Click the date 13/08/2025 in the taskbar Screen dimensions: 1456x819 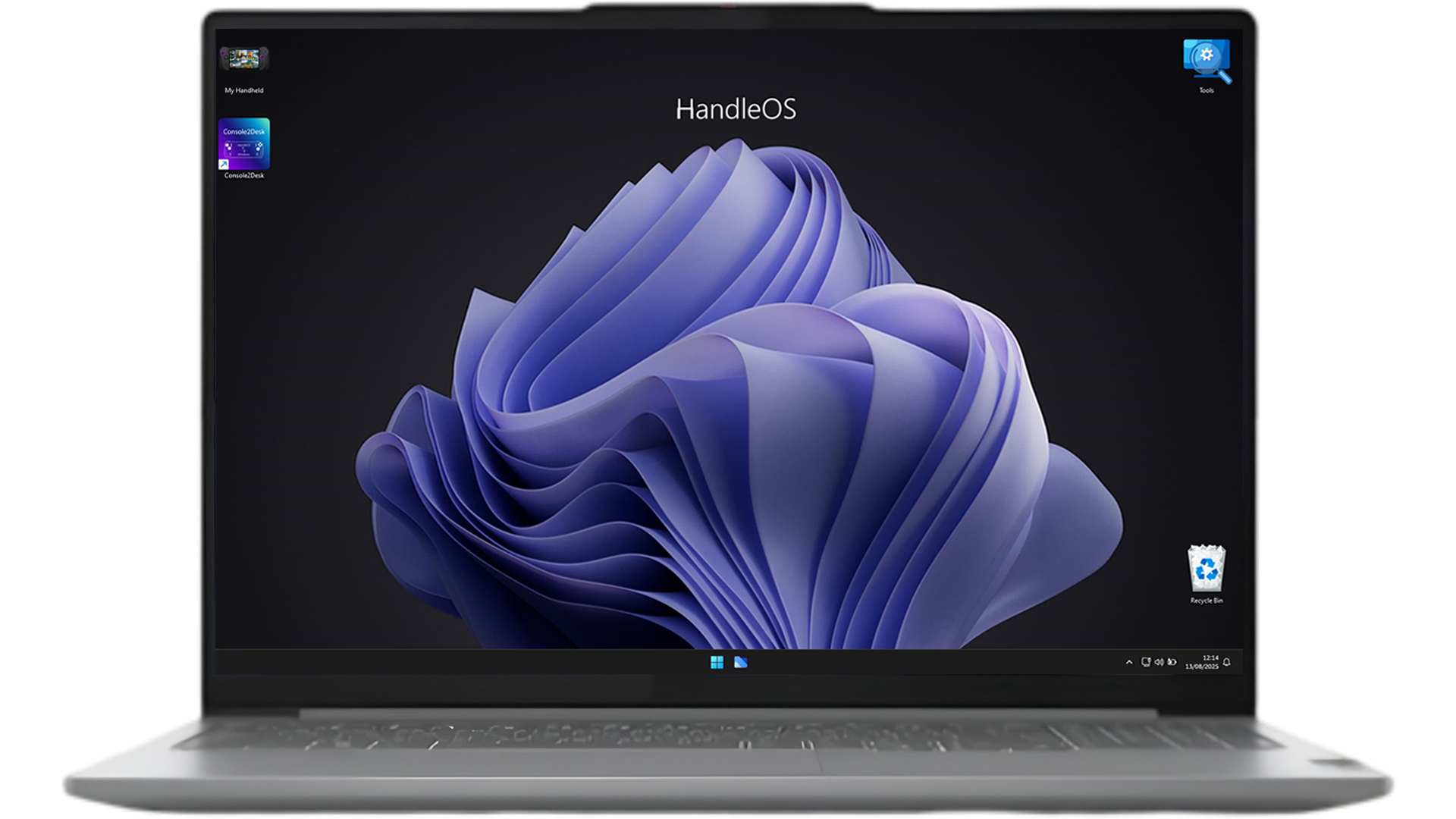pos(1202,667)
